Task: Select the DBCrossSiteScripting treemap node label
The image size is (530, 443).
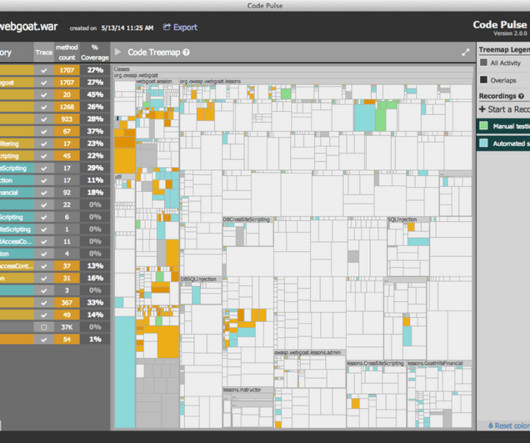Action: [246, 220]
